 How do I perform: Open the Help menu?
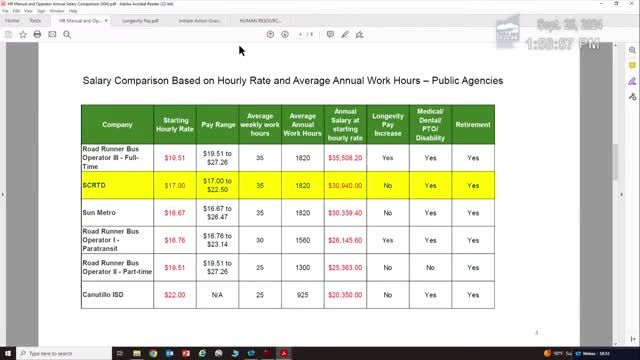coord(73,11)
